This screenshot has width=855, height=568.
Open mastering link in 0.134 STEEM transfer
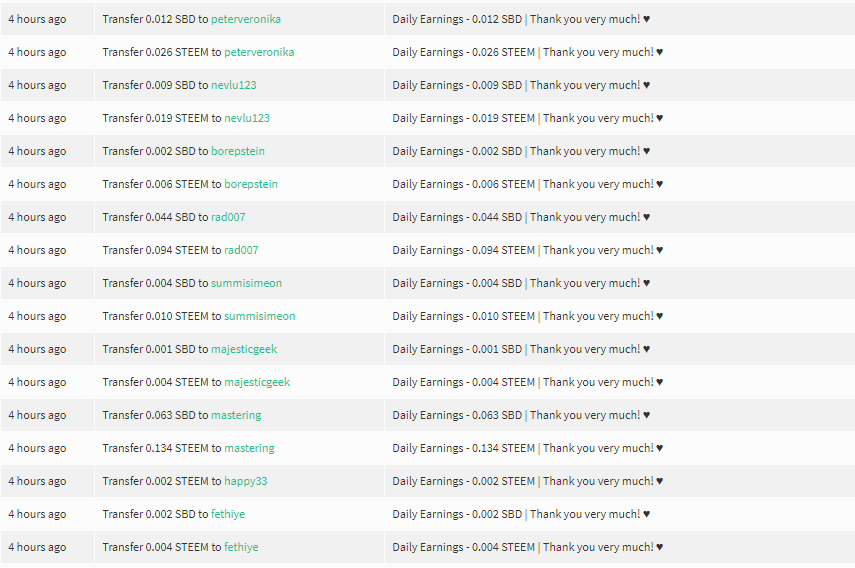tap(249, 448)
